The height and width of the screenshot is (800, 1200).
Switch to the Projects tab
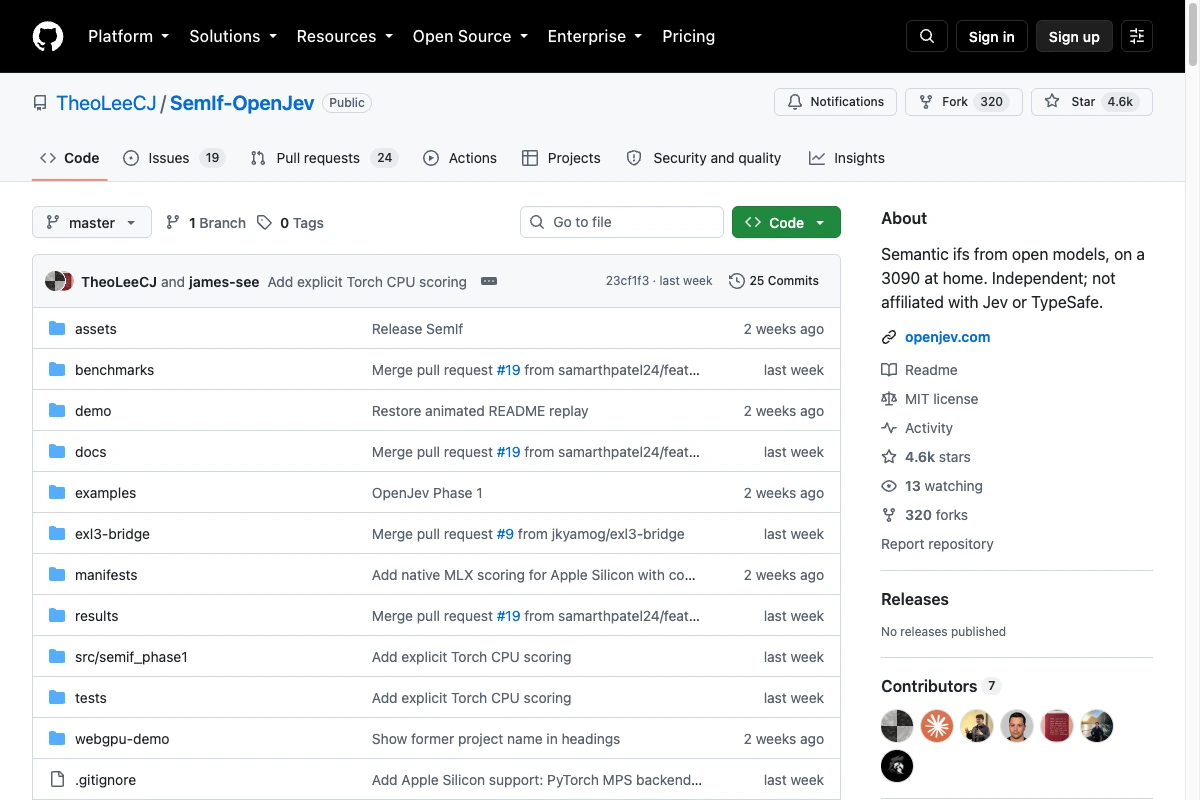561,158
